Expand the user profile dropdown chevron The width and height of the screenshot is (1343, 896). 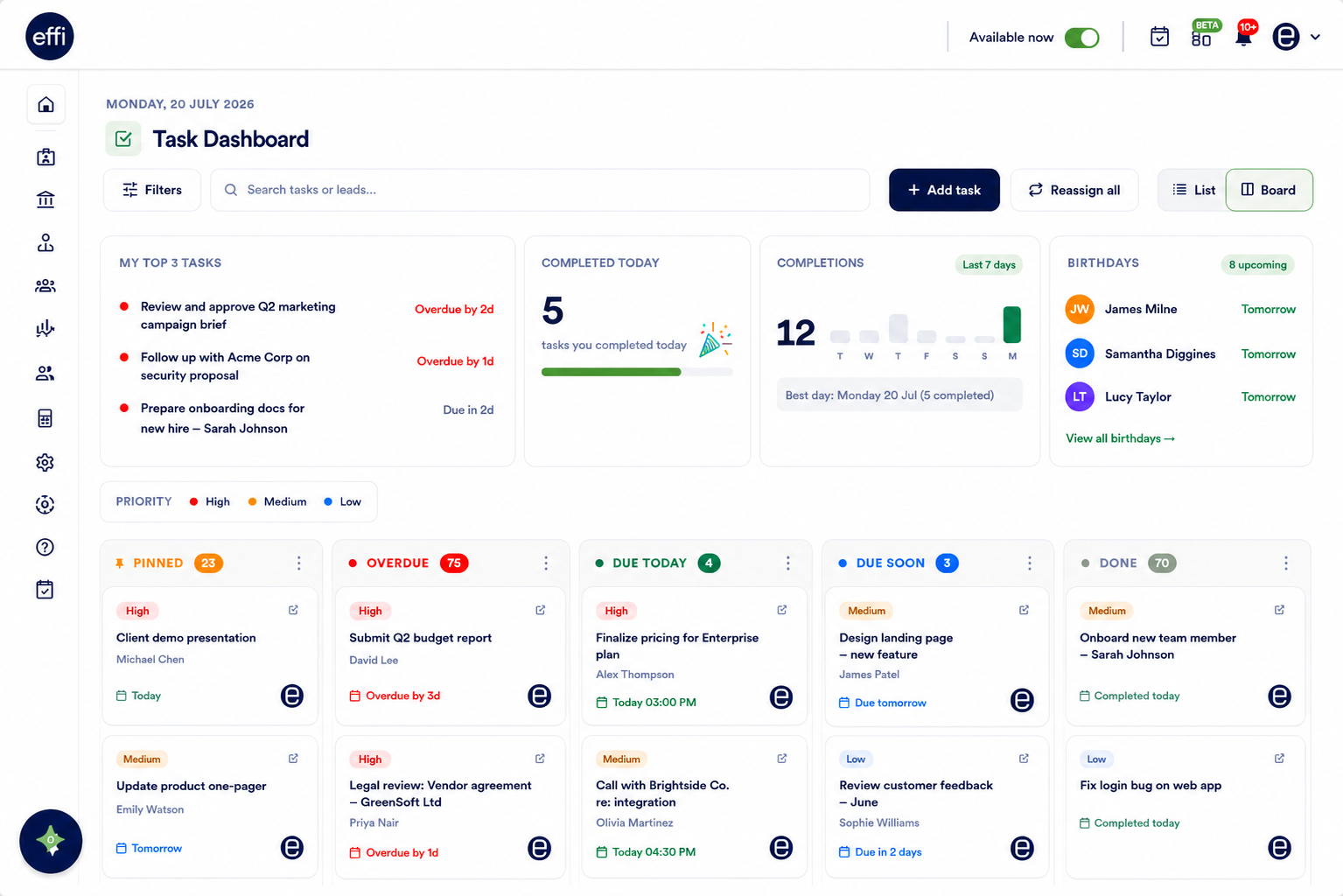[1315, 37]
